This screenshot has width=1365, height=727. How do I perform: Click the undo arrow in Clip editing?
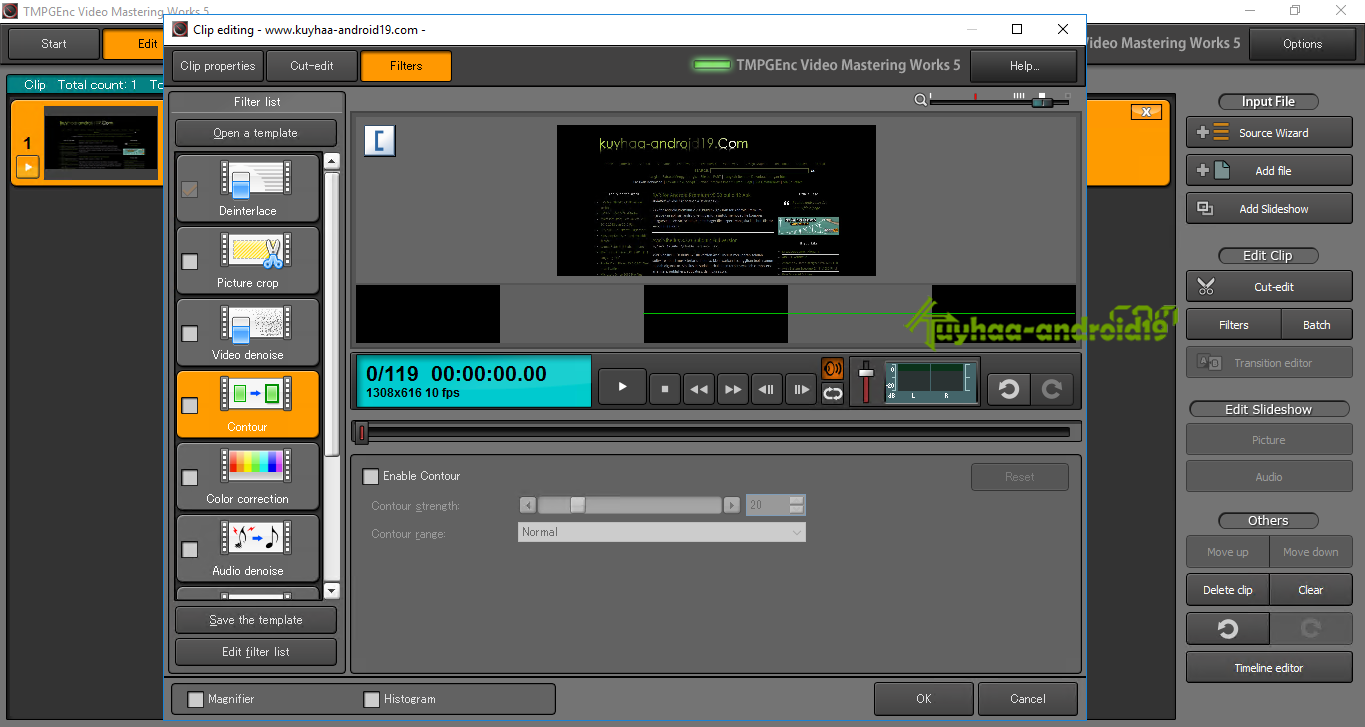pos(1009,389)
